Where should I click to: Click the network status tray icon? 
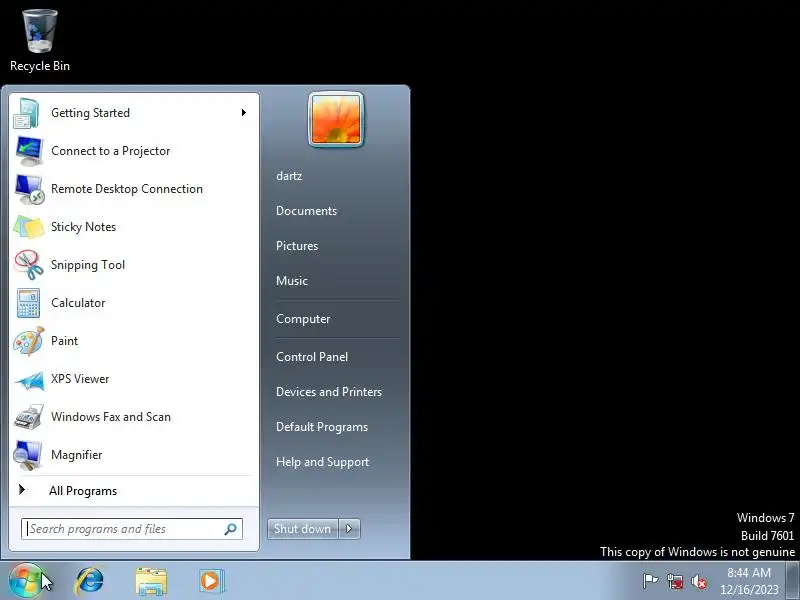tap(674, 581)
